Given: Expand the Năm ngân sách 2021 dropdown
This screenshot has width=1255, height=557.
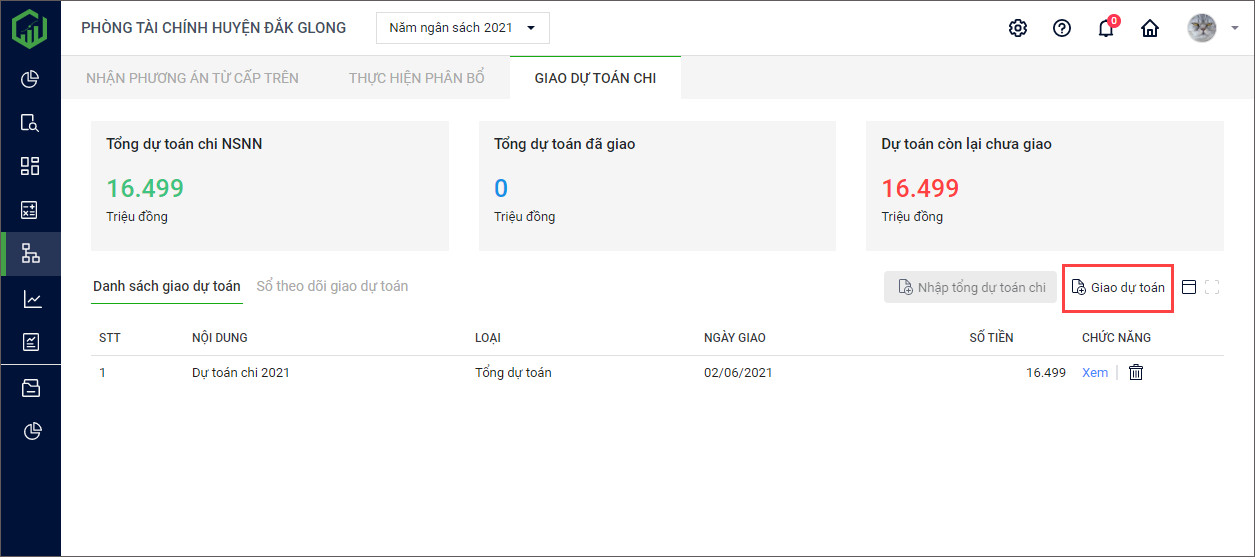Looking at the screenshot, I should [463, 28].
